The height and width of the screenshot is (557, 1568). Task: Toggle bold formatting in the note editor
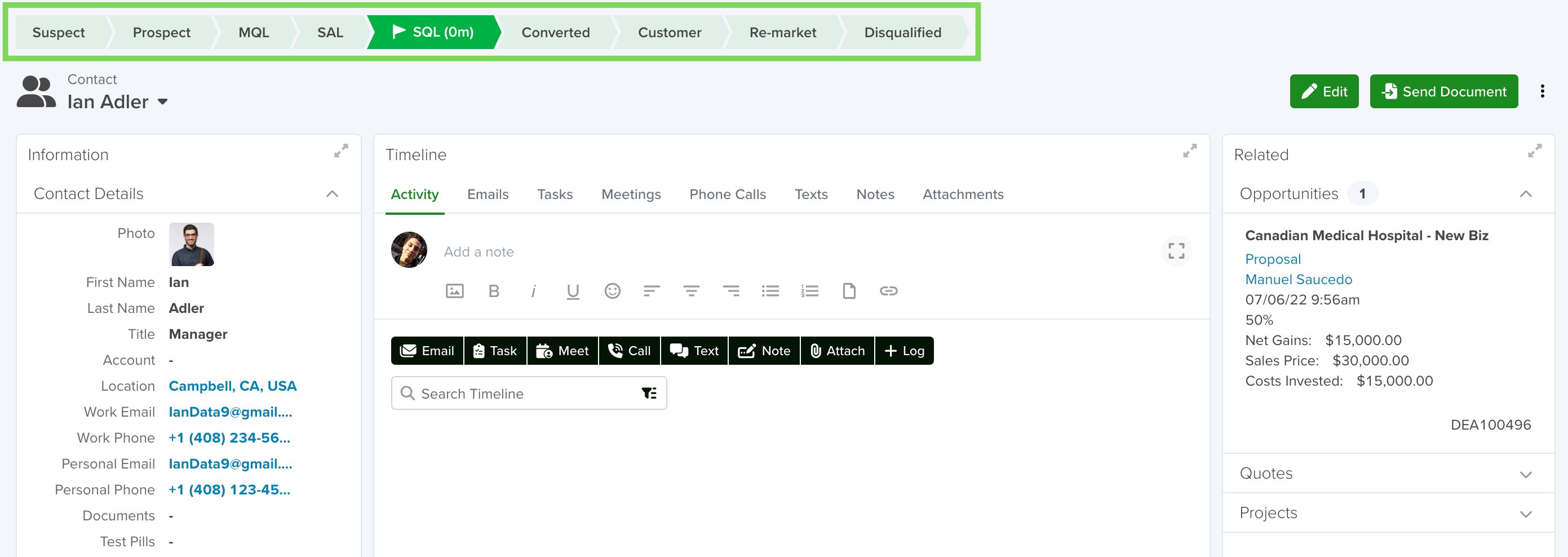coord(494,291)
